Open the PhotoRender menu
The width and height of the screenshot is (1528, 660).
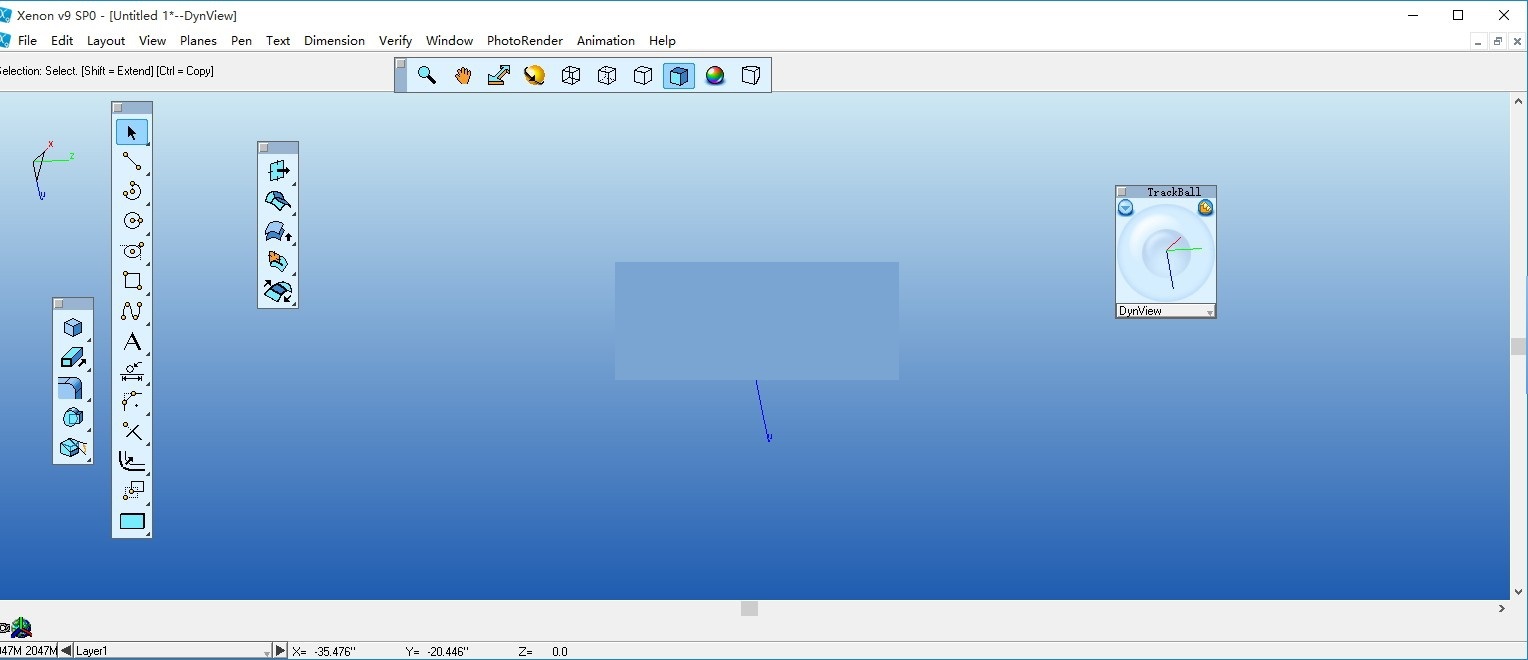click(524, 41)
